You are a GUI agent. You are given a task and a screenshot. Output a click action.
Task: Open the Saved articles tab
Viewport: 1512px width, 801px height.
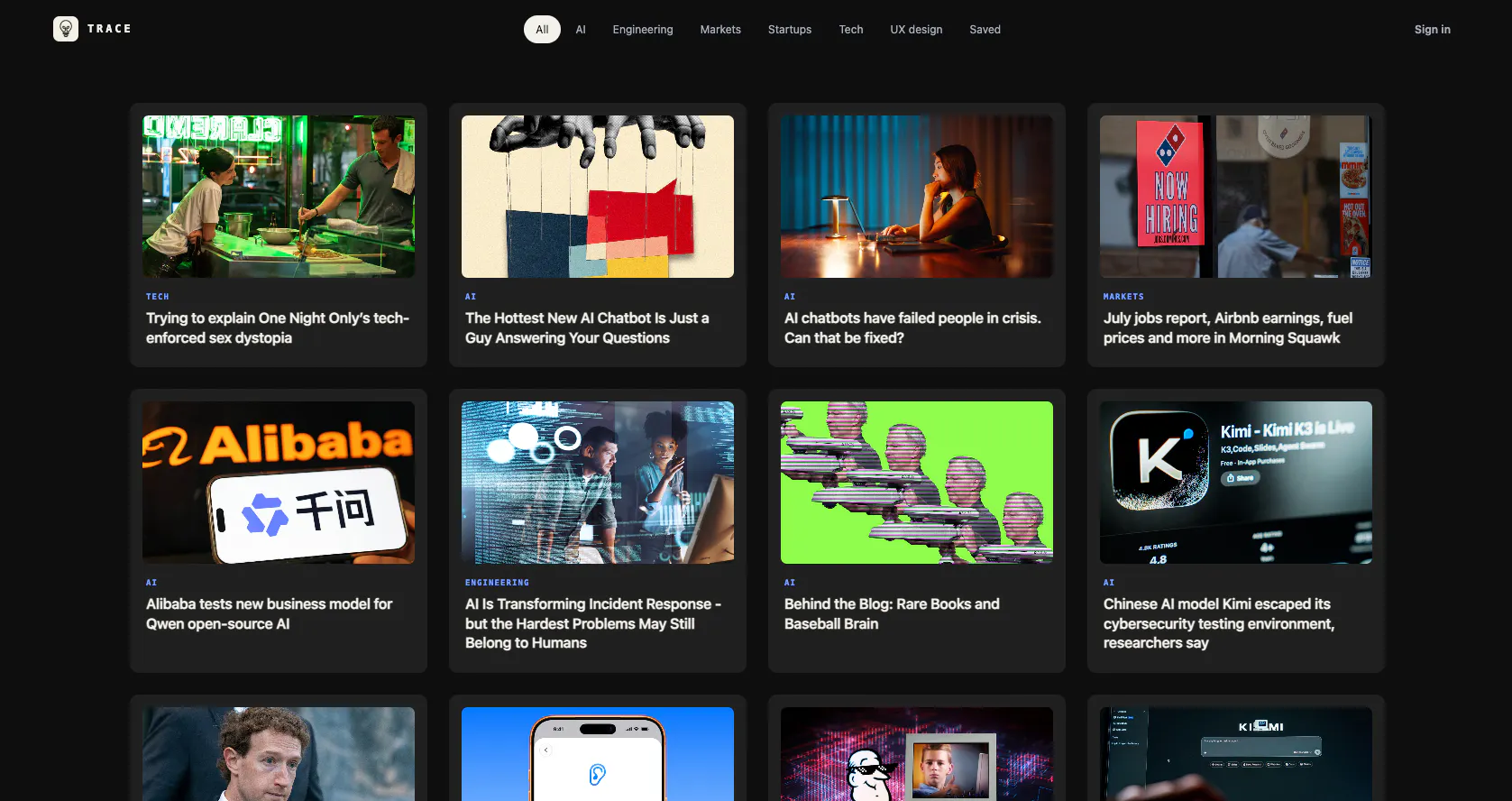tap(985, 30)
